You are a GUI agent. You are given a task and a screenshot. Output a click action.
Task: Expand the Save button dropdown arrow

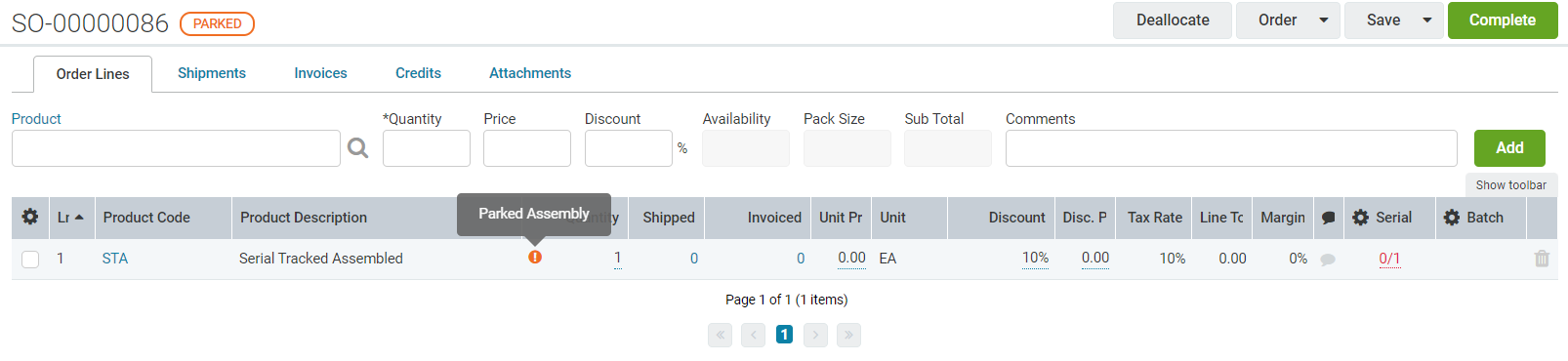(x=1427, y=20)
